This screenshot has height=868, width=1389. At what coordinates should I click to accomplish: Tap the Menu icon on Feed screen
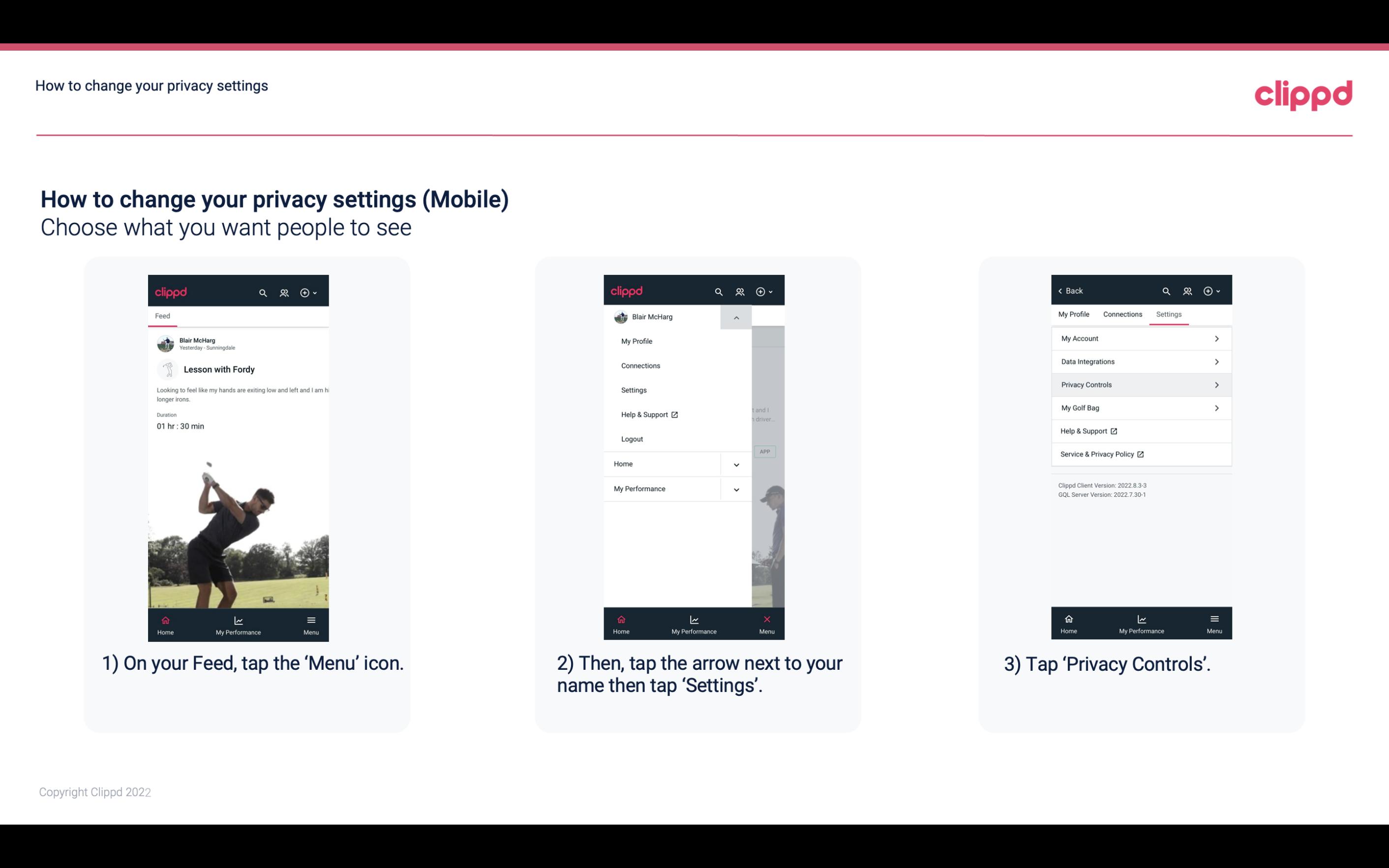point(312,624)
